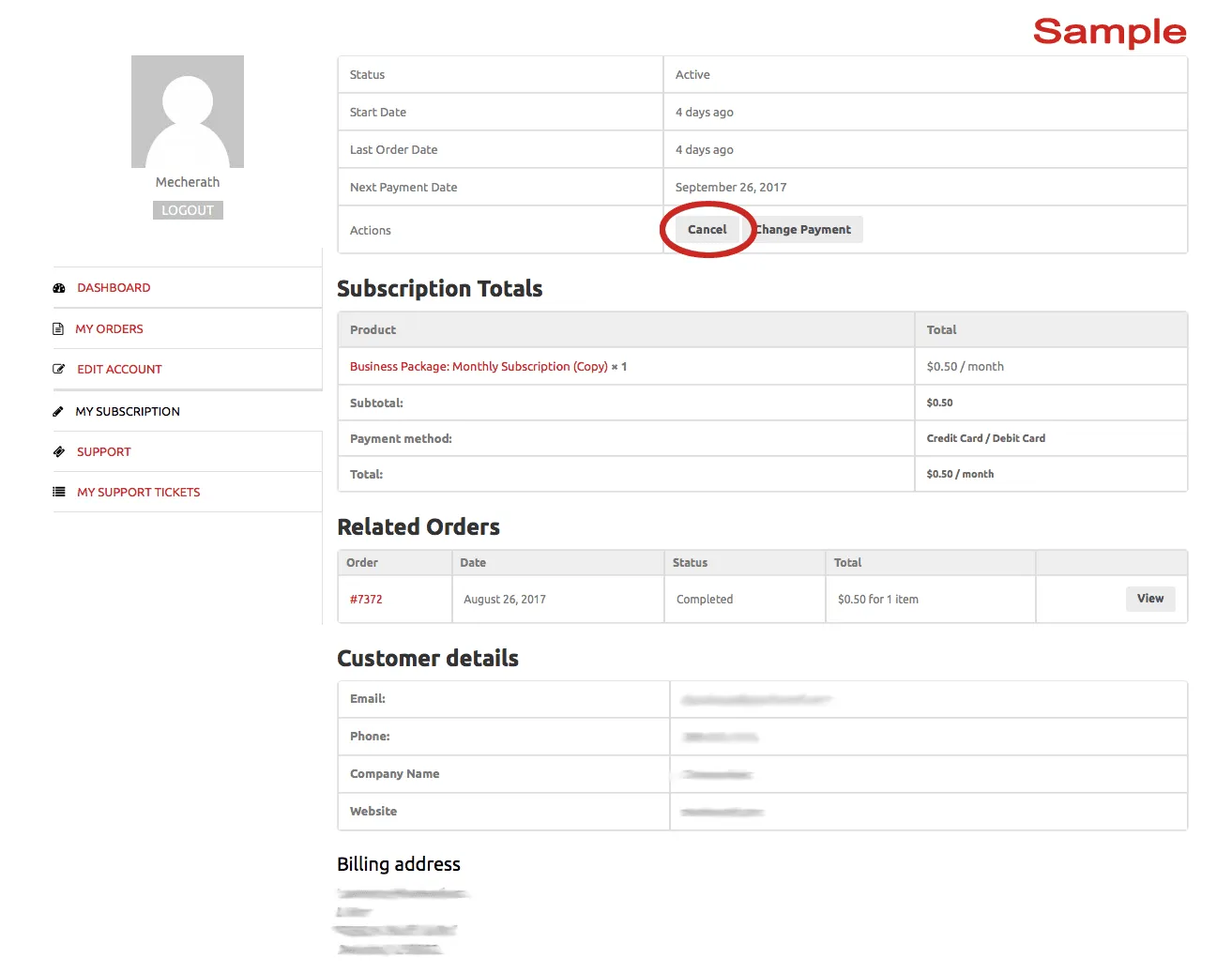Click the Active status value
This screenshot has height=974, width=1232.
(x=692, y=74)
